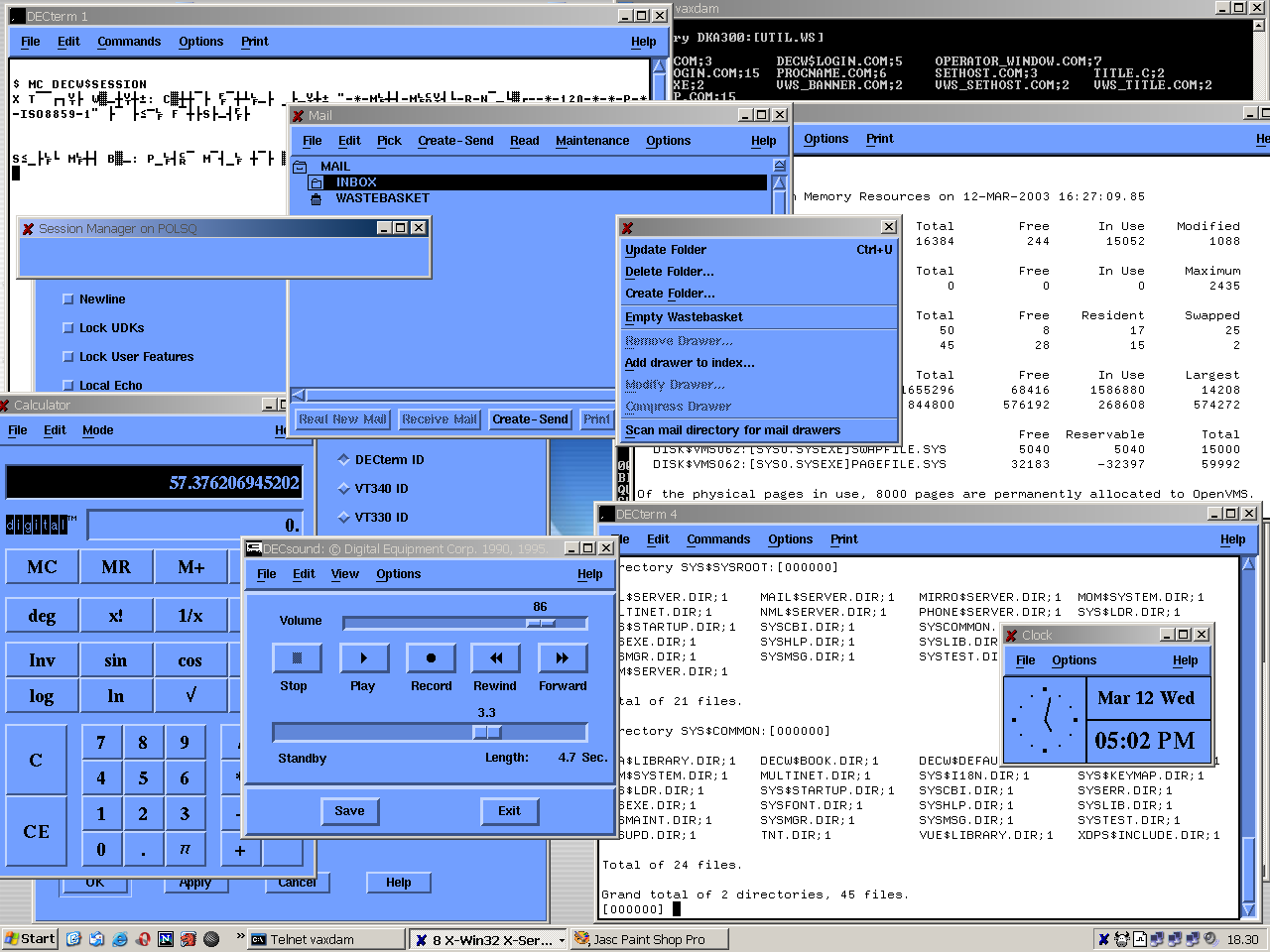
Task: Enable the Lock UDKs option
Action: [68, 328]
